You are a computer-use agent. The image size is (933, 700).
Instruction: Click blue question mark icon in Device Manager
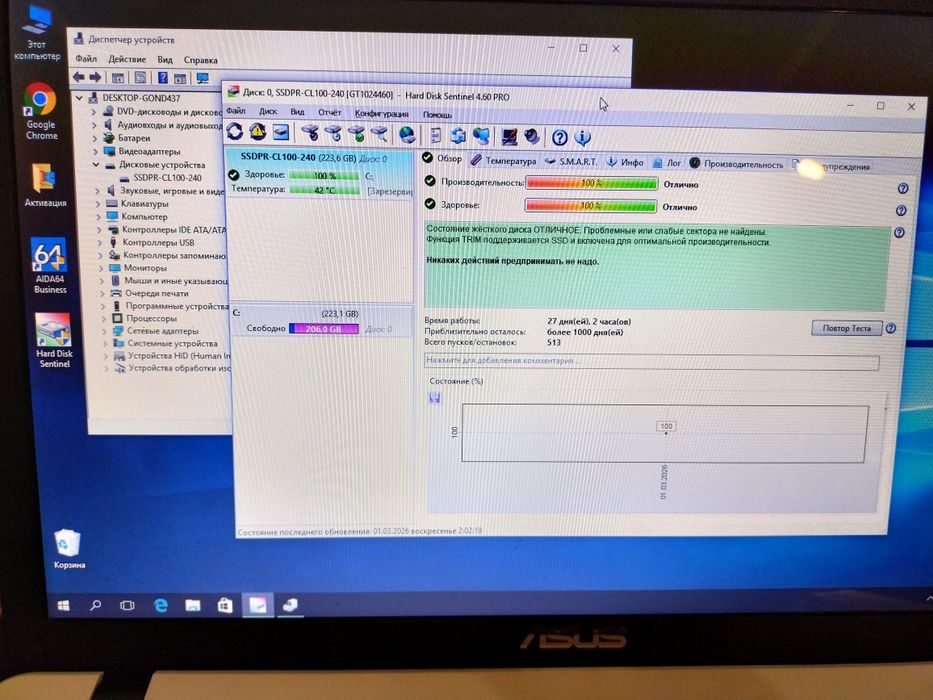pyautogui.click(x=162, y=78)
